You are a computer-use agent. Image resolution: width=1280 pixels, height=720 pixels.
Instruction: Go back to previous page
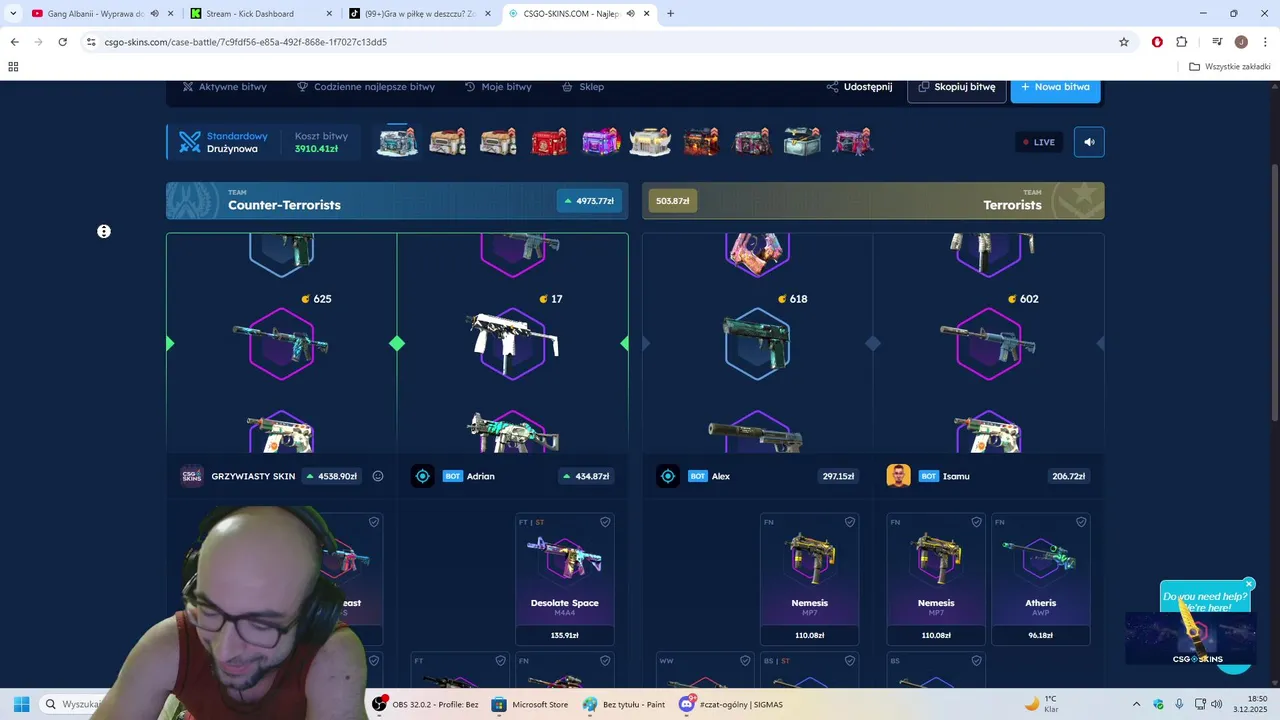point(14,42)
